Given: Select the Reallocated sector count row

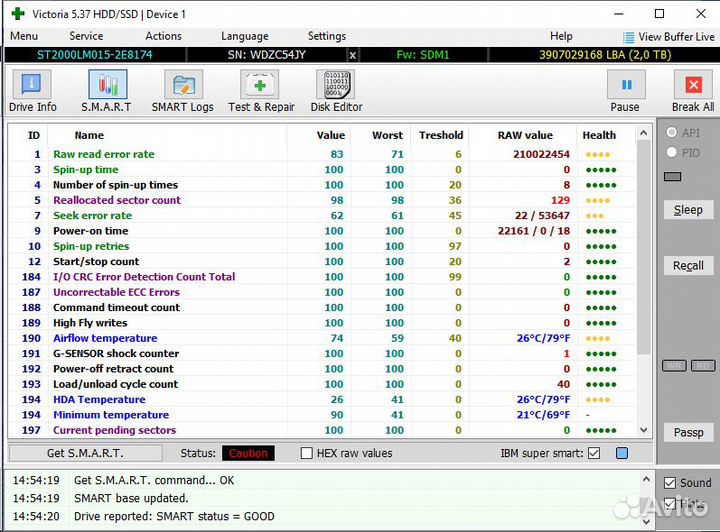Looking at the screenshot, I should (x=117, y=200).
